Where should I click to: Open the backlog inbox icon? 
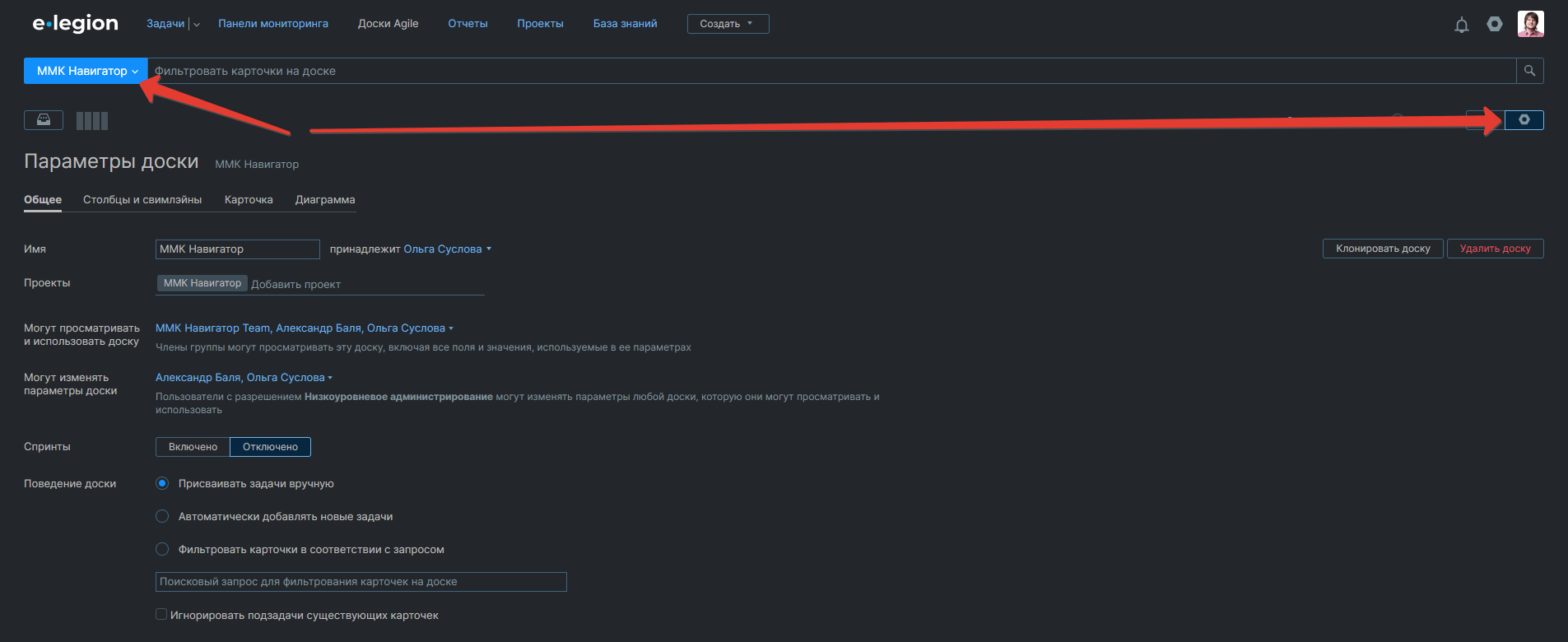pyautogui.click(x=44, y=120)
